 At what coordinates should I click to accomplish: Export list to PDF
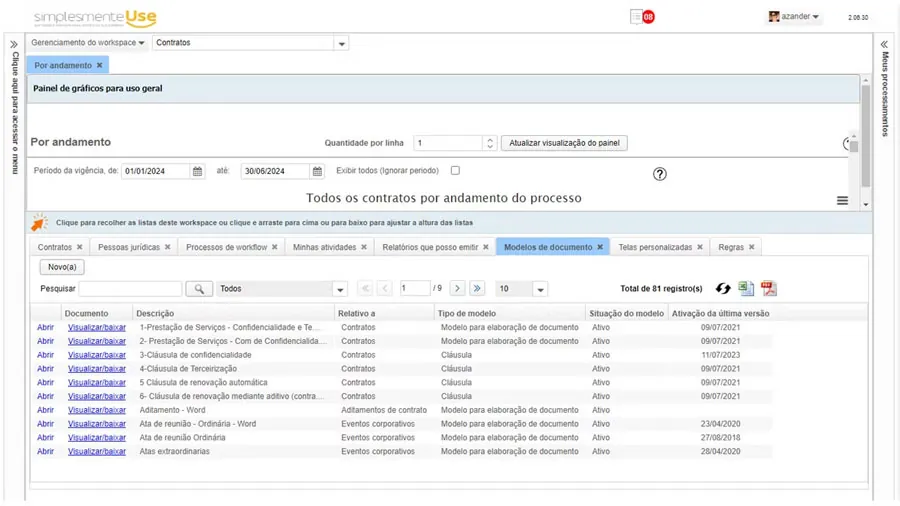(x=769, y=289)
